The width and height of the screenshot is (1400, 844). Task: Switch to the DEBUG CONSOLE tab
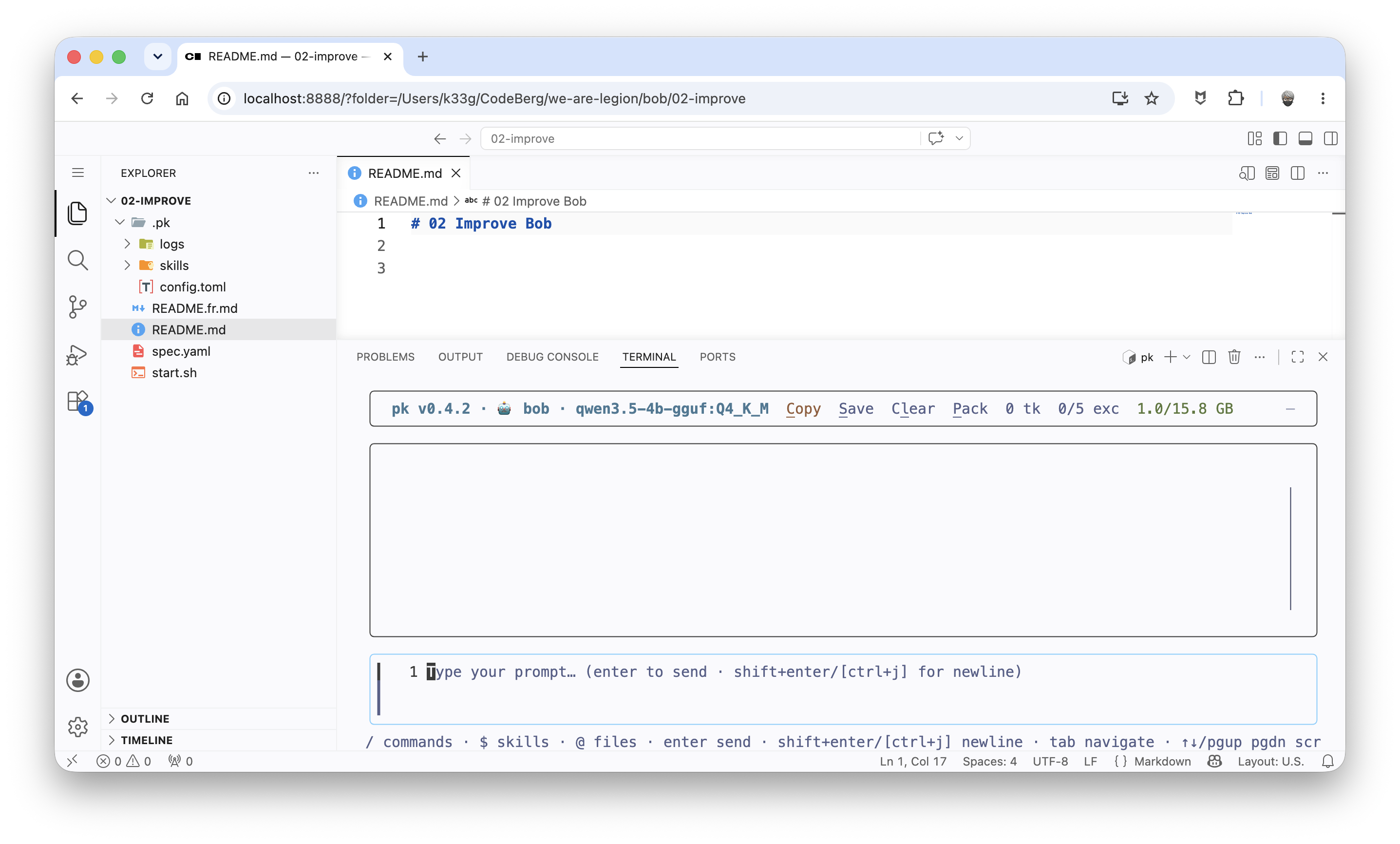coord(552,357)
